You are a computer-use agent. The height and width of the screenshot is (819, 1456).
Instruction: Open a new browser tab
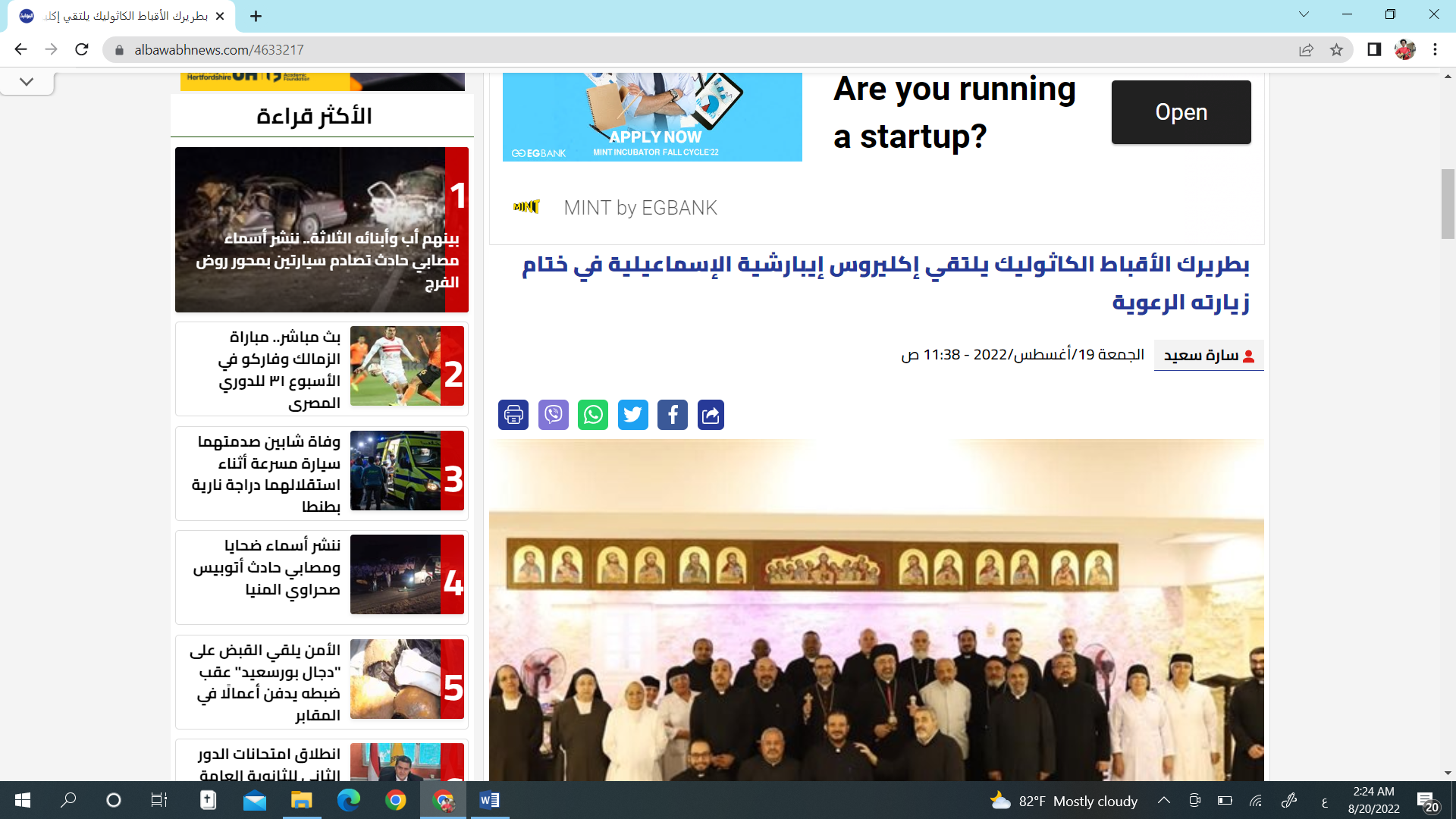[256, 16]
